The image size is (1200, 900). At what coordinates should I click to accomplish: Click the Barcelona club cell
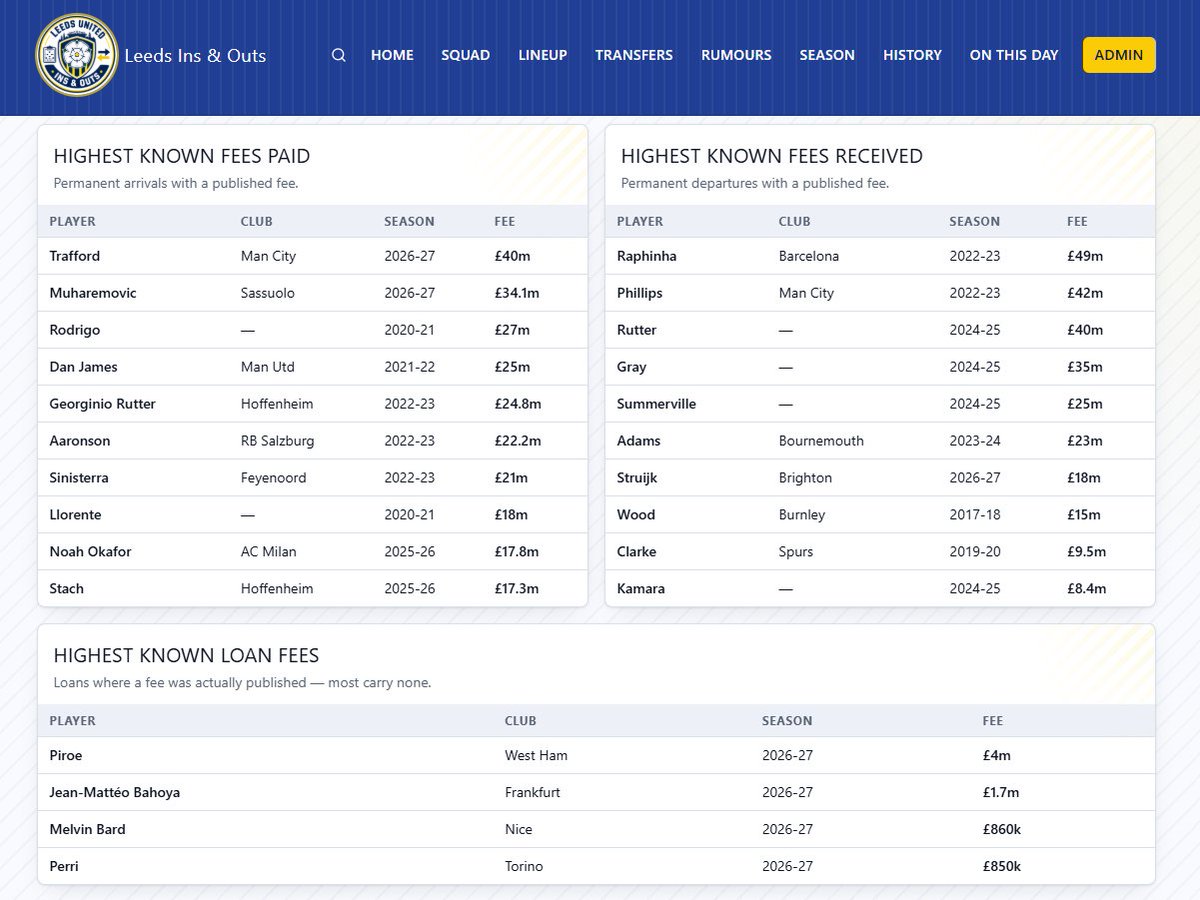coord(809,256)
